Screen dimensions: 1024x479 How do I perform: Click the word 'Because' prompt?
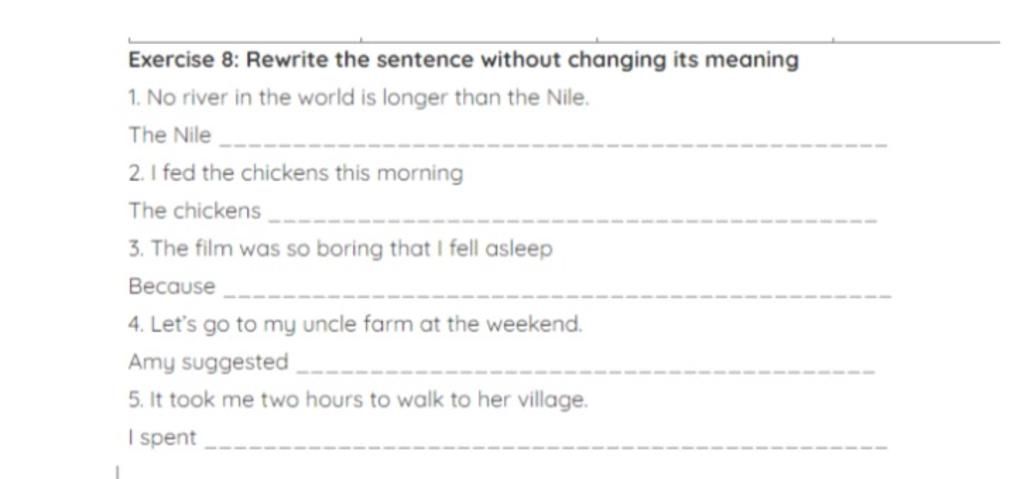tap(172, 286)
